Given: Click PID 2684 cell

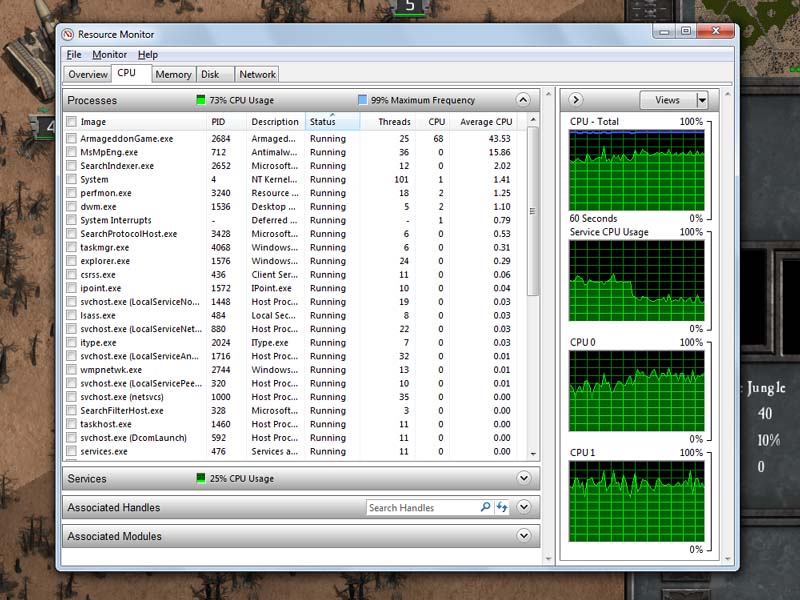Looking at the screenshot, I should pyautogui.click(x=221, y=139).
